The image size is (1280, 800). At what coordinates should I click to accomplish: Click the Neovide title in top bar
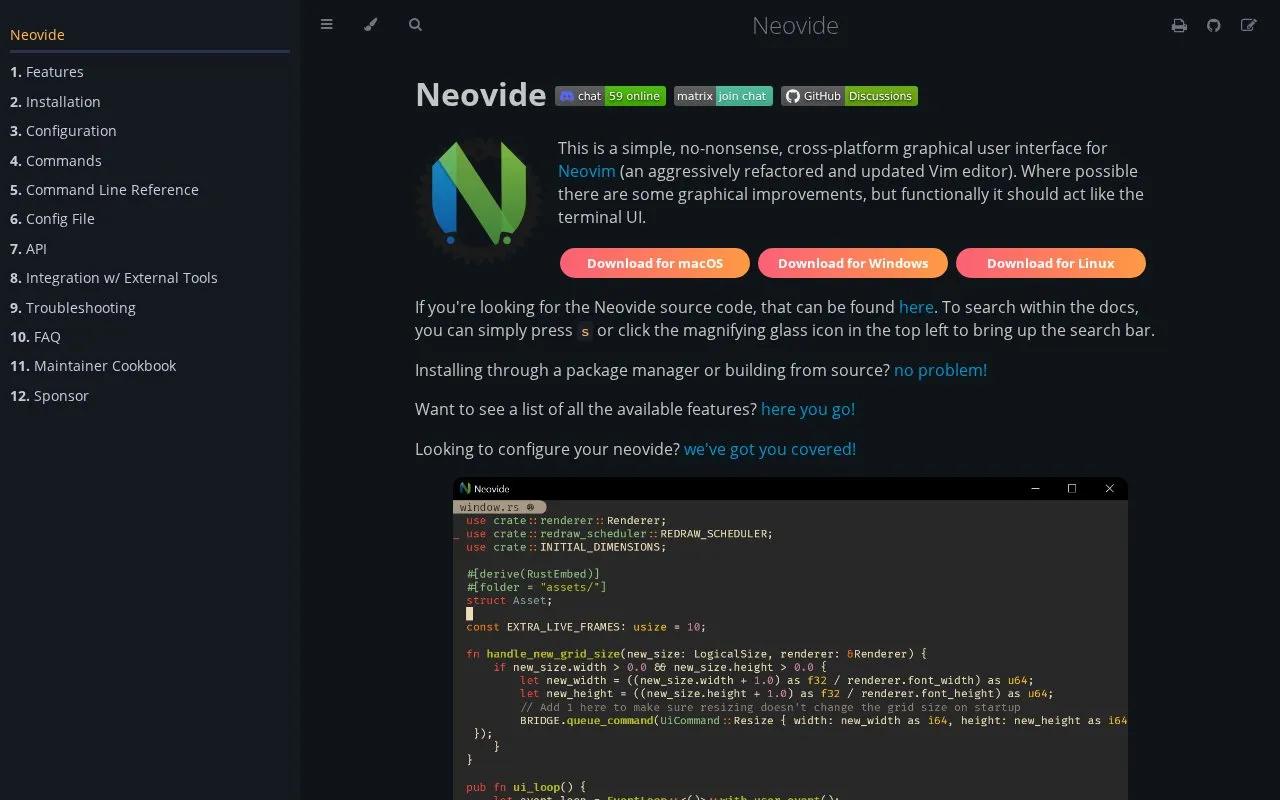tap(795, 26)
